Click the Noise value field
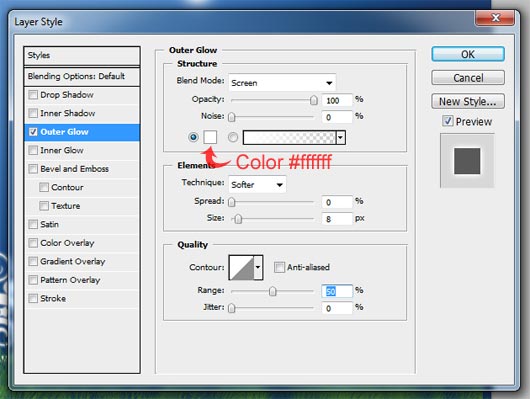This screenshot has height=399, width=530. pyautogui.click(x=337, y=117)
